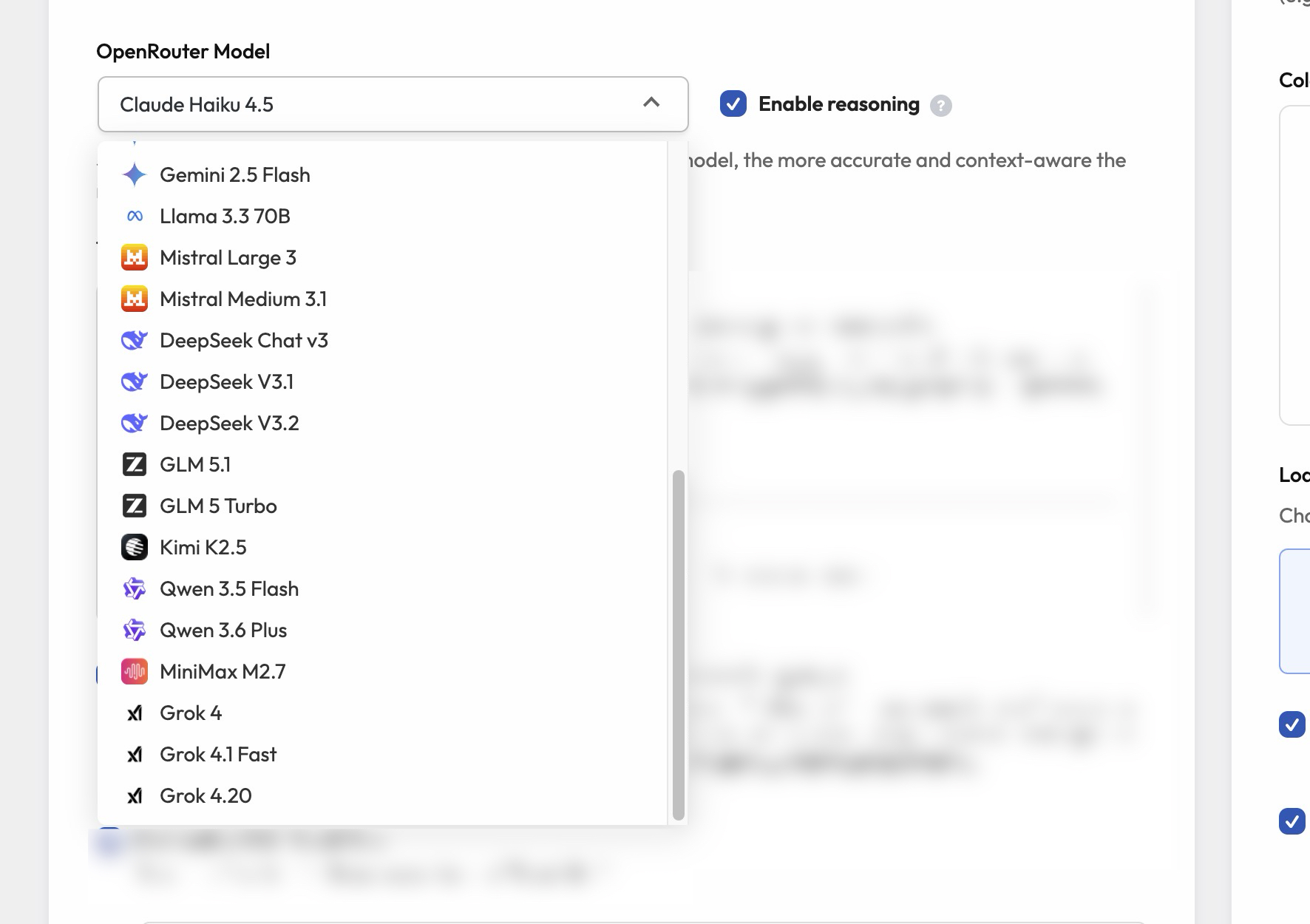Click the Qwen logo beside Qwen 3.6 Plus
This screenshot has width=1310, height=924.
(135, 631)
